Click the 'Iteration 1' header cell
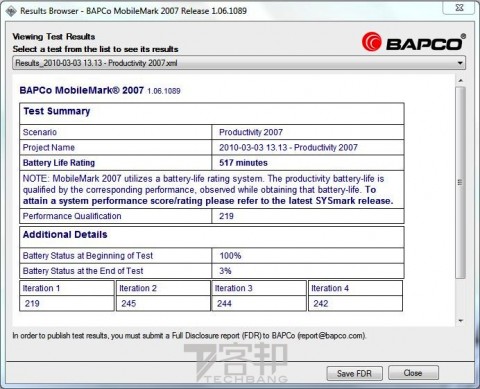The height and width of the screenshot is (389, 480). [x=67, y=288]
